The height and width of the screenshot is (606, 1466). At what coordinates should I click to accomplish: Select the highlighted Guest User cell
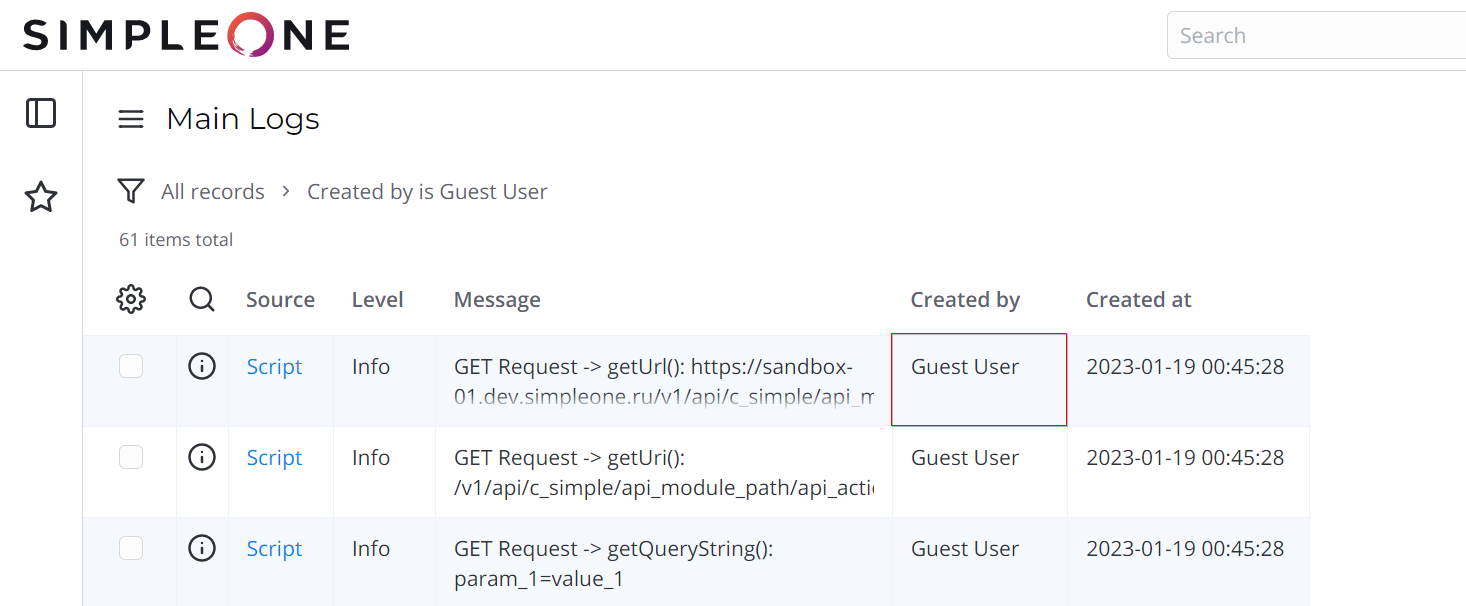click(x=978, y=380)
